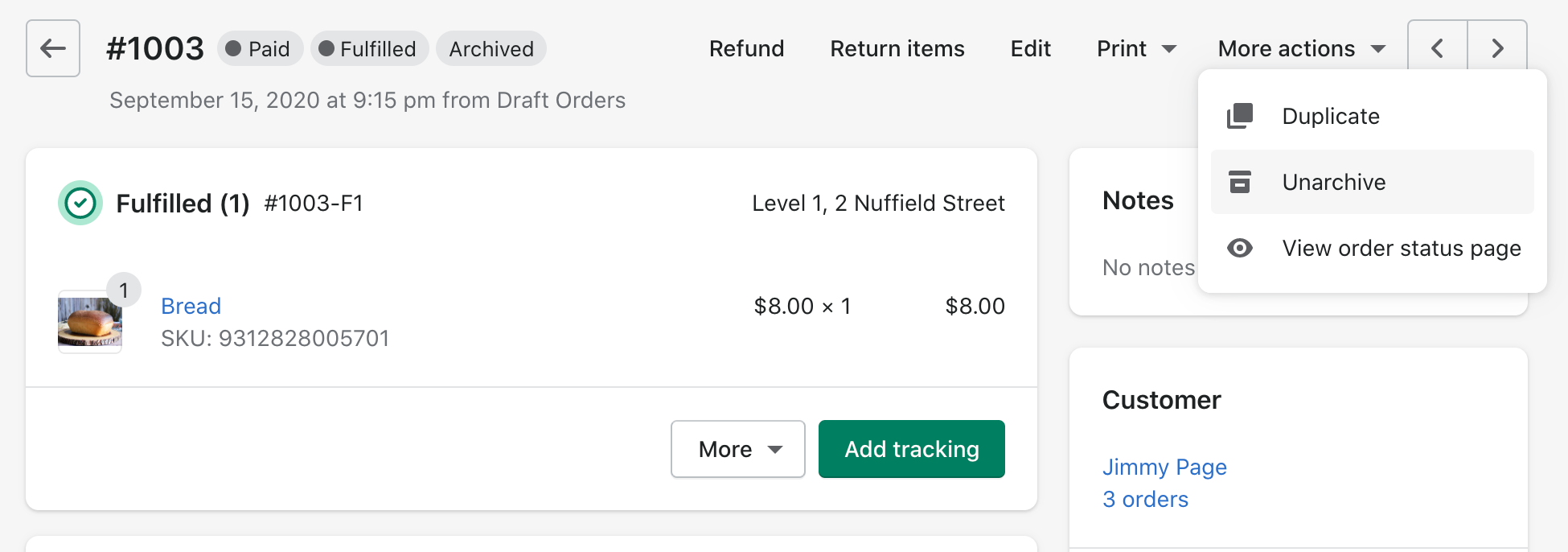This screenshot has width=1568, height=552.
Task: Open the More dropdown in fulfillment card
Action: point(738,449)
